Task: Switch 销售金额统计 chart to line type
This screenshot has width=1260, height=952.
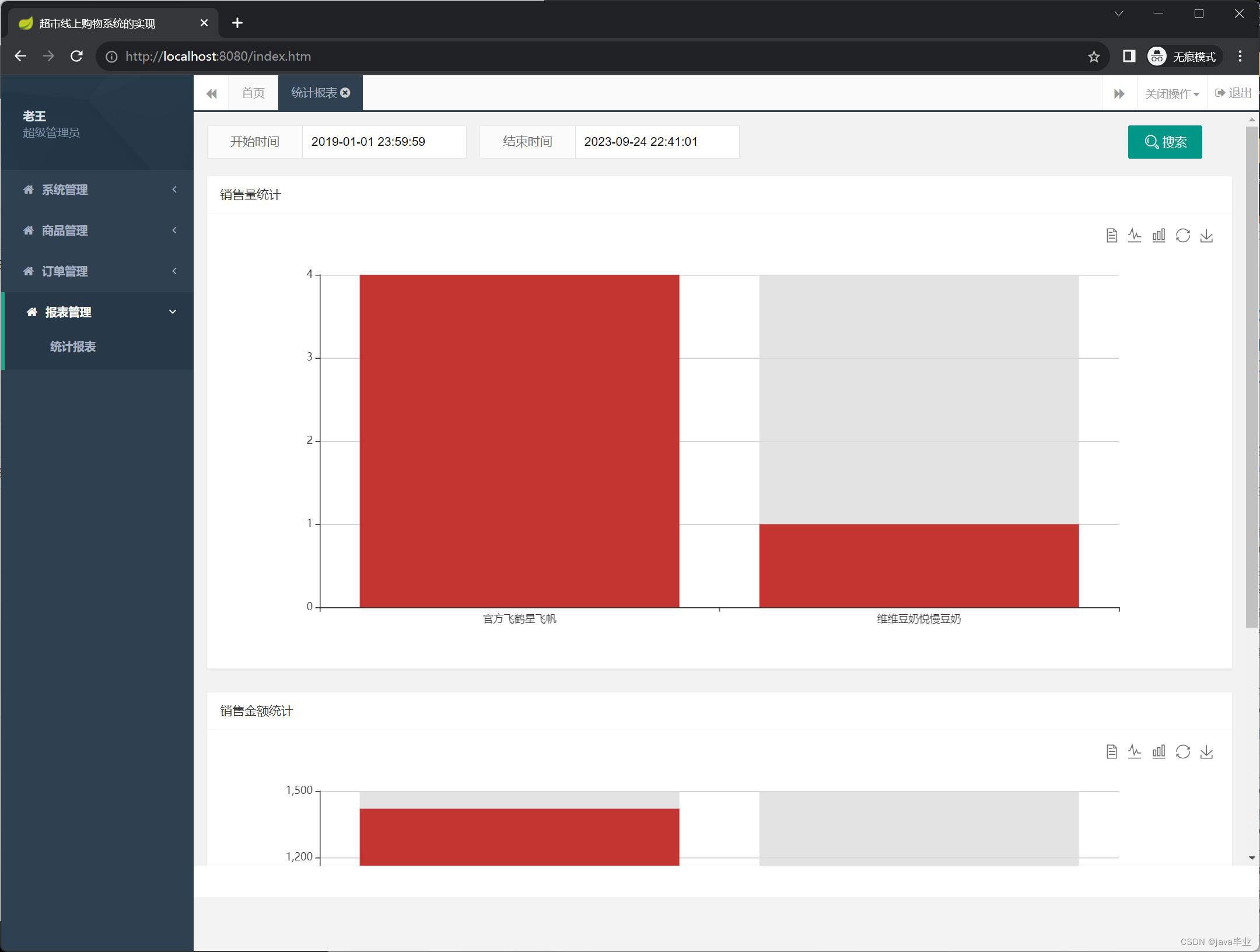Action: point(1135,752)
